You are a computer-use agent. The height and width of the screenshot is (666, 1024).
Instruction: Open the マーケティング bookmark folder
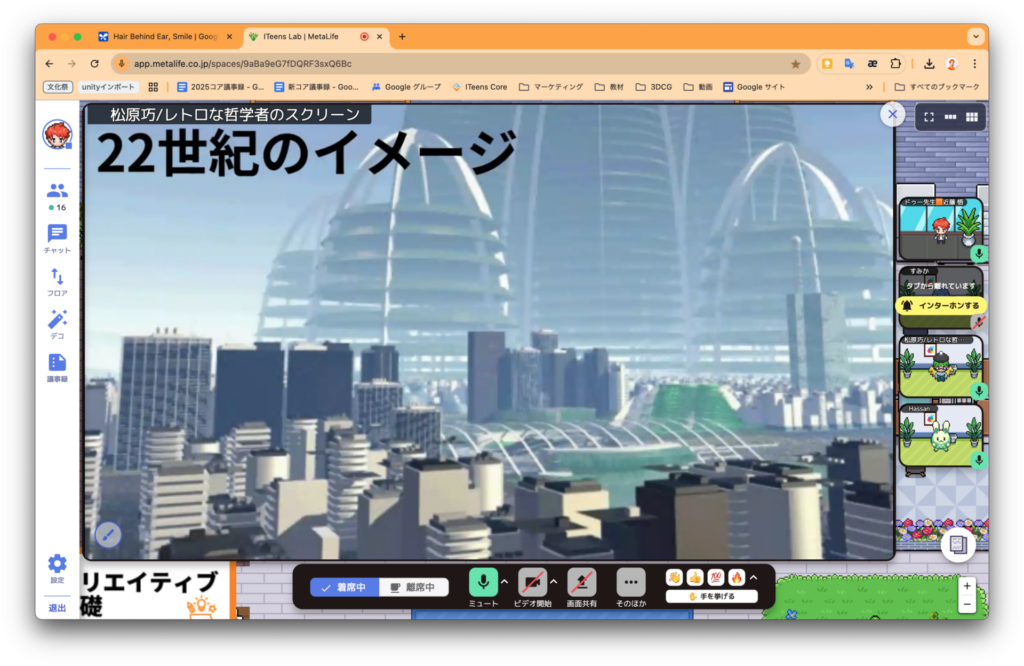(x=551, y=87)
